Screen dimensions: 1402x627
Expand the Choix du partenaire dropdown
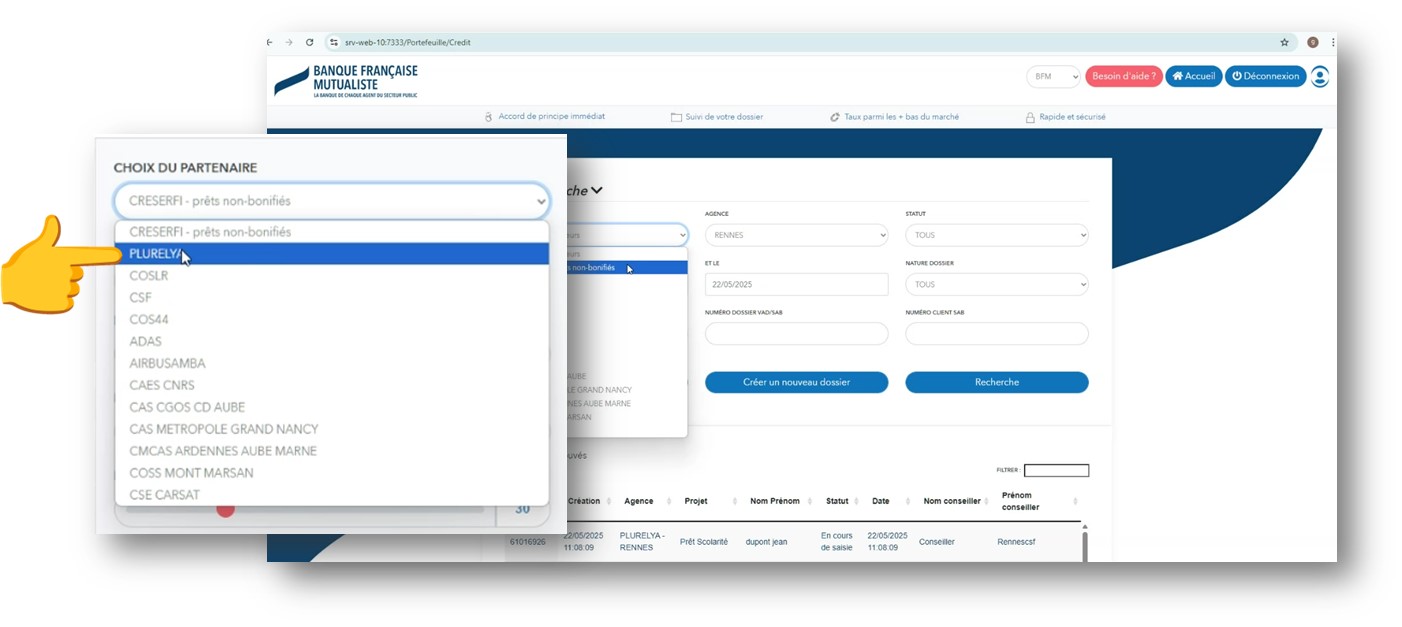[331, 201]
